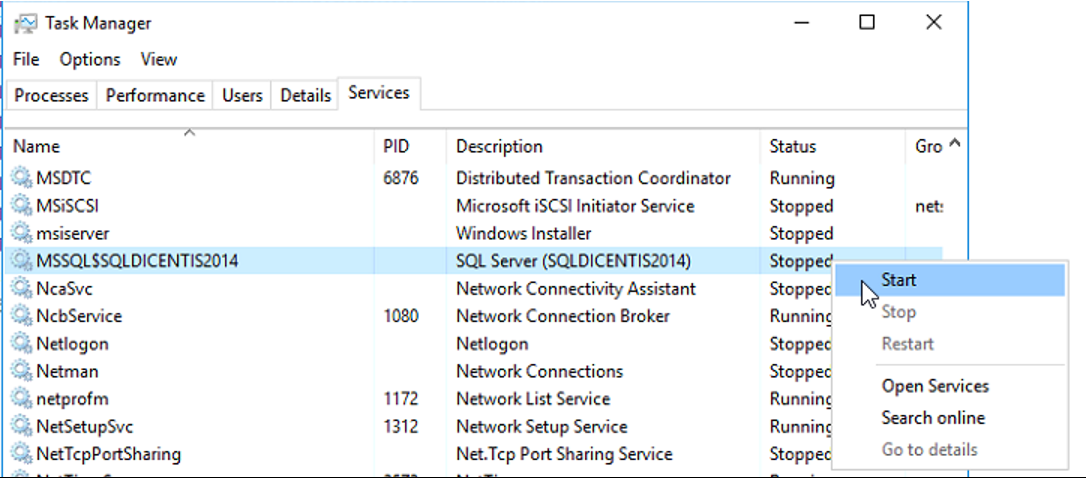The image size is (1086, 478).
Task: Click the MSiSCSI service gear icon
Action: click(21, 206)
